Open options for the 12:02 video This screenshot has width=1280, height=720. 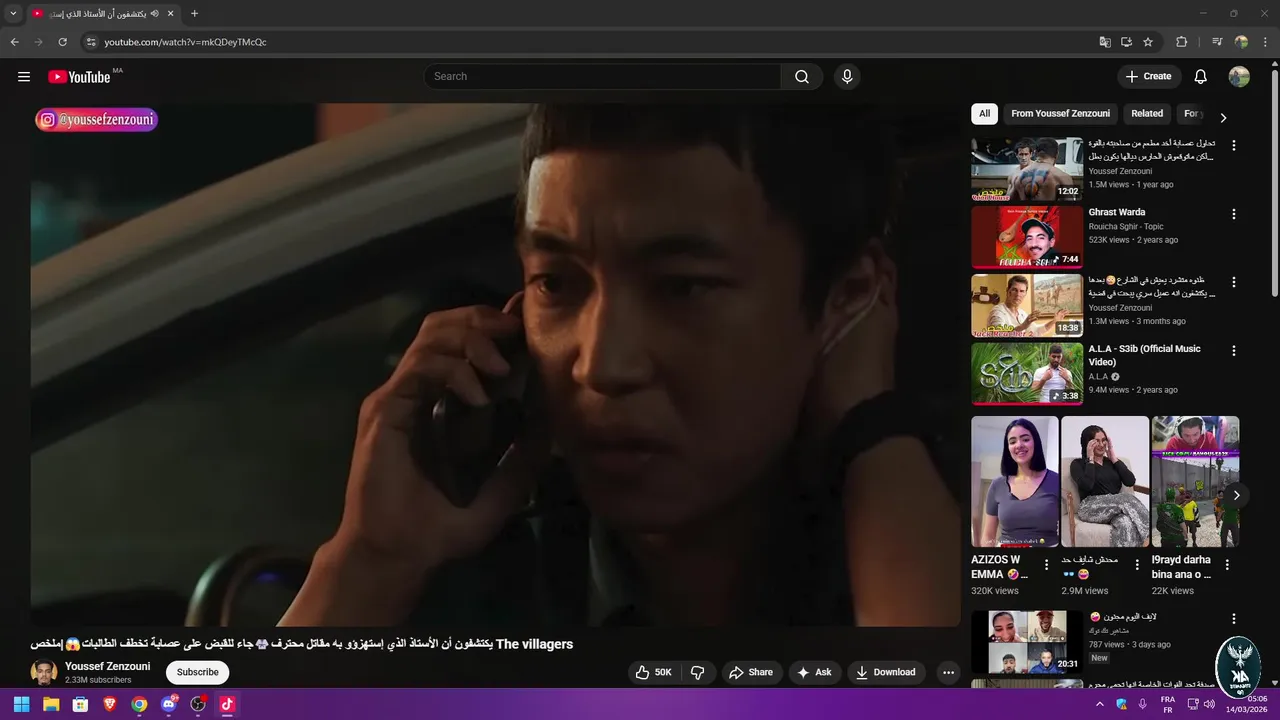click(x=1233, y=145)
